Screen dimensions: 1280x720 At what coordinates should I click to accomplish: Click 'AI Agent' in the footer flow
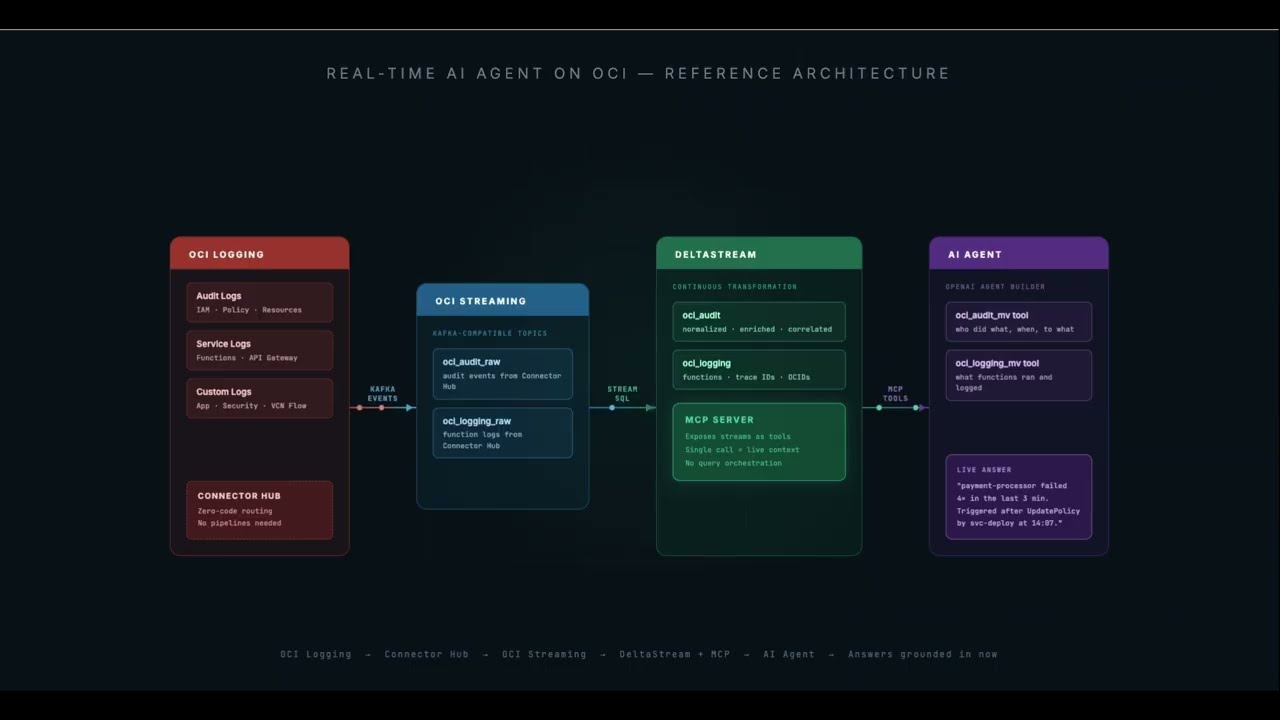click(x=789, y=654)
